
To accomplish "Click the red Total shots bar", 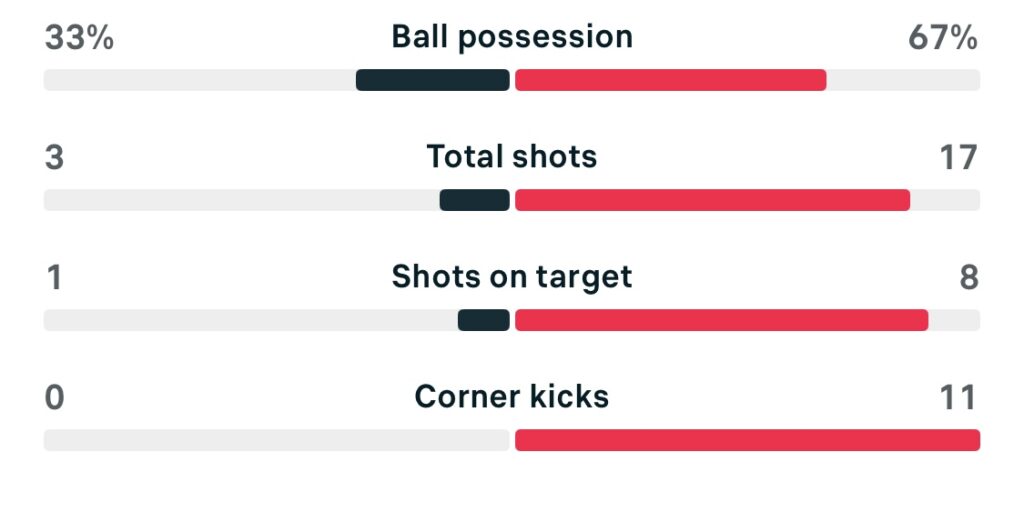I will pyautogui.click(x=712, y=200).
